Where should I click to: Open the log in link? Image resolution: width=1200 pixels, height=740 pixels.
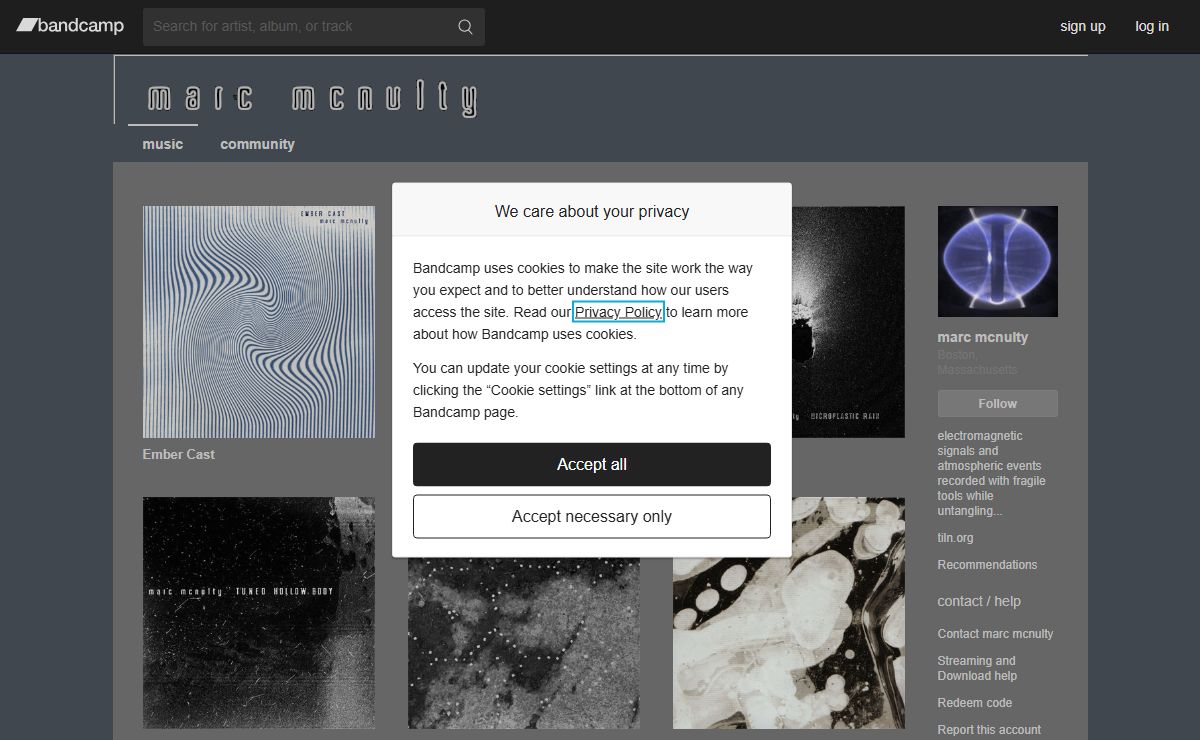1152,26
